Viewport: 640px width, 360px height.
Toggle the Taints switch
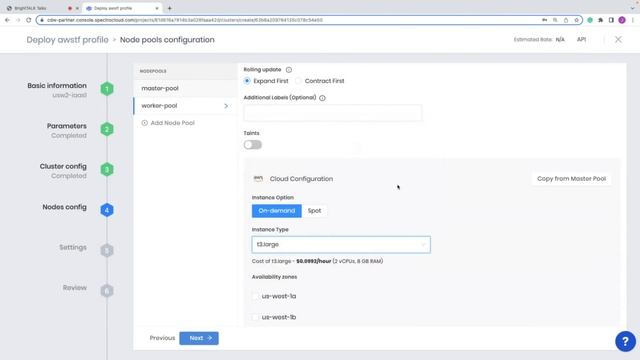(253, 145)
